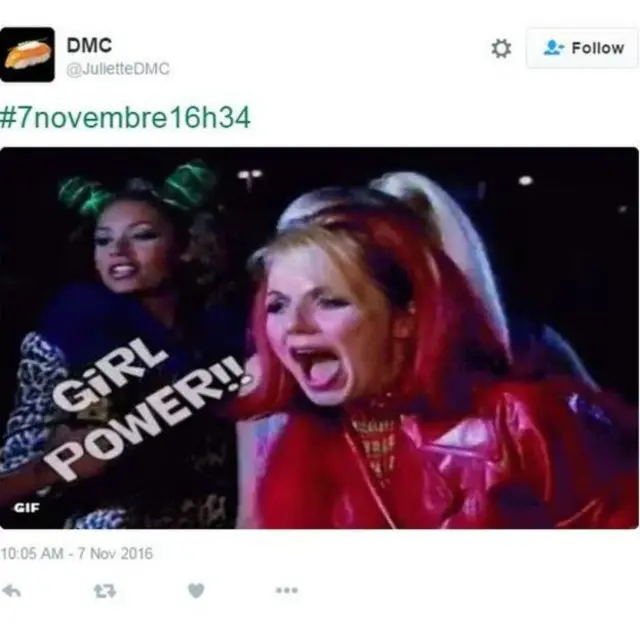Like the tweet with heart icon
This screenshot has height=640, width=640.
tap(196, 591)
